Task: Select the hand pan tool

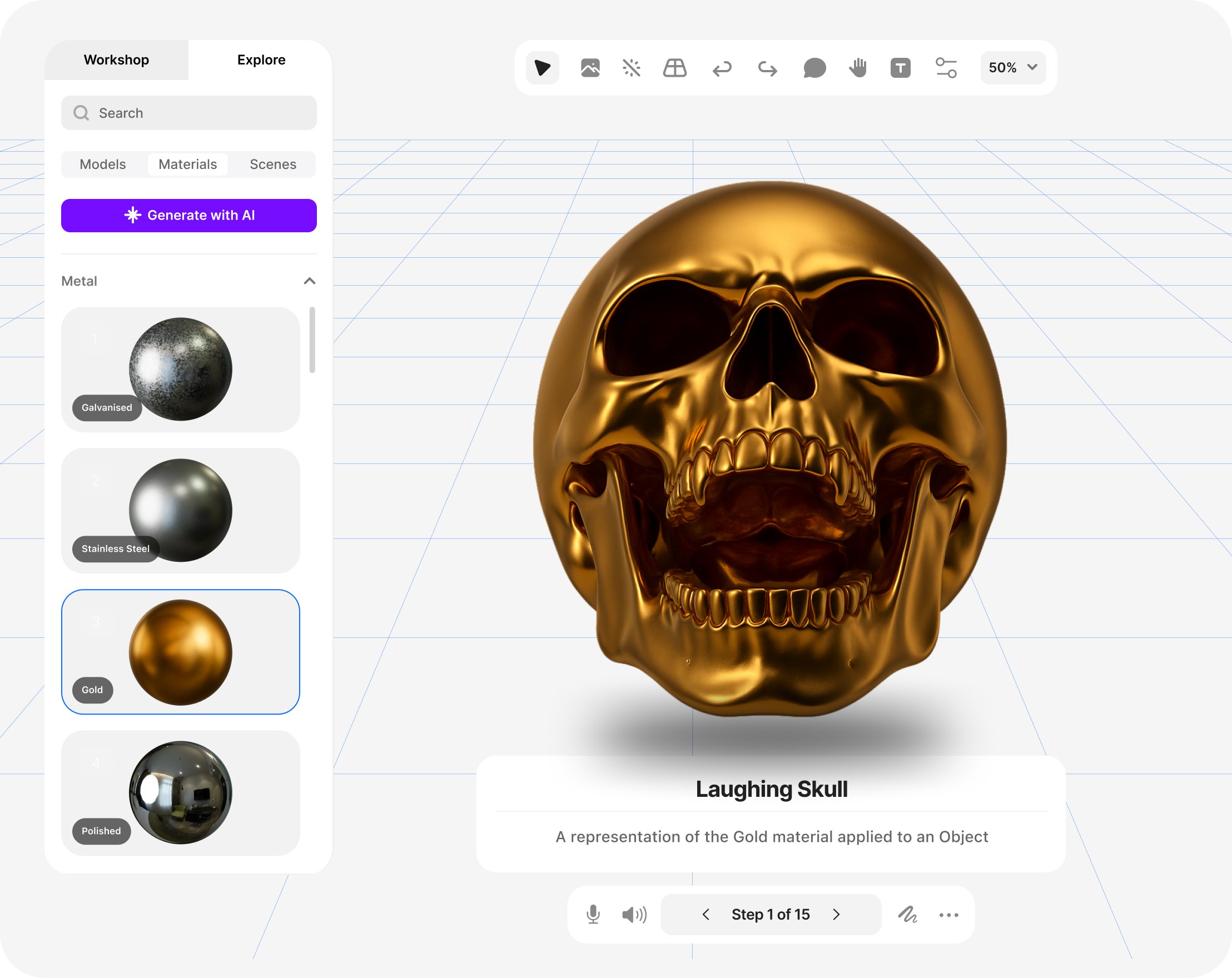Action: pos(858,68)
